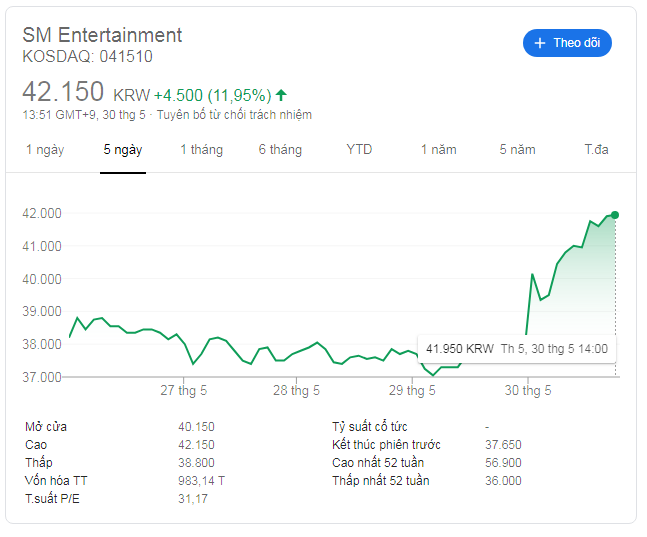Click the 42.150 current price
The height and width of the screenshot is (537, 647).
63,92
